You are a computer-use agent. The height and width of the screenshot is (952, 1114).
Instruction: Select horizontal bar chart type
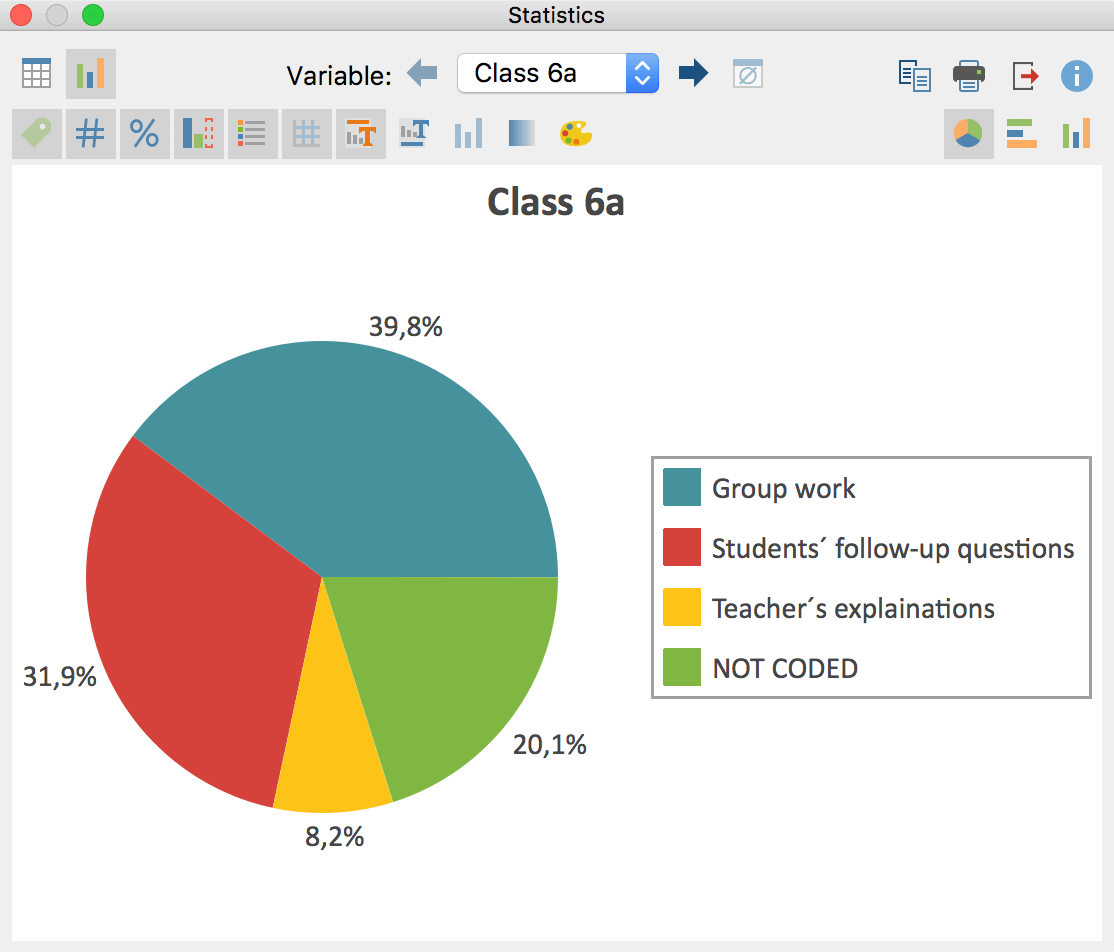coord(1022,134)
